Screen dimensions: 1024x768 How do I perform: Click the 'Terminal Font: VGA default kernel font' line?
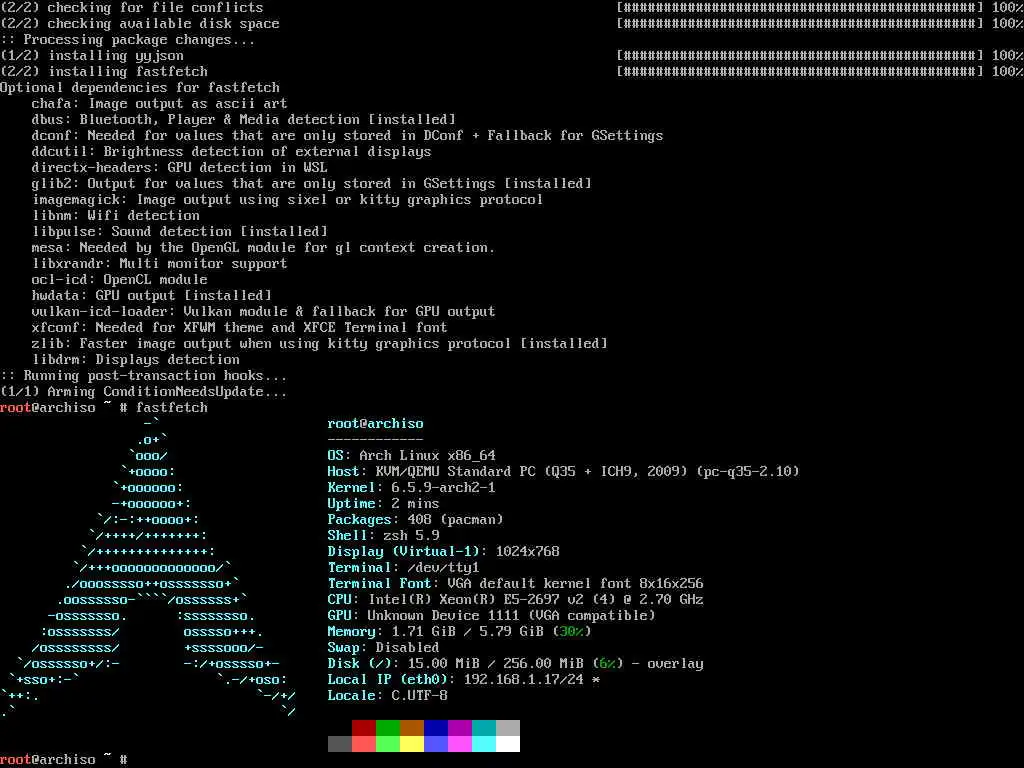[x=515, y=583]
